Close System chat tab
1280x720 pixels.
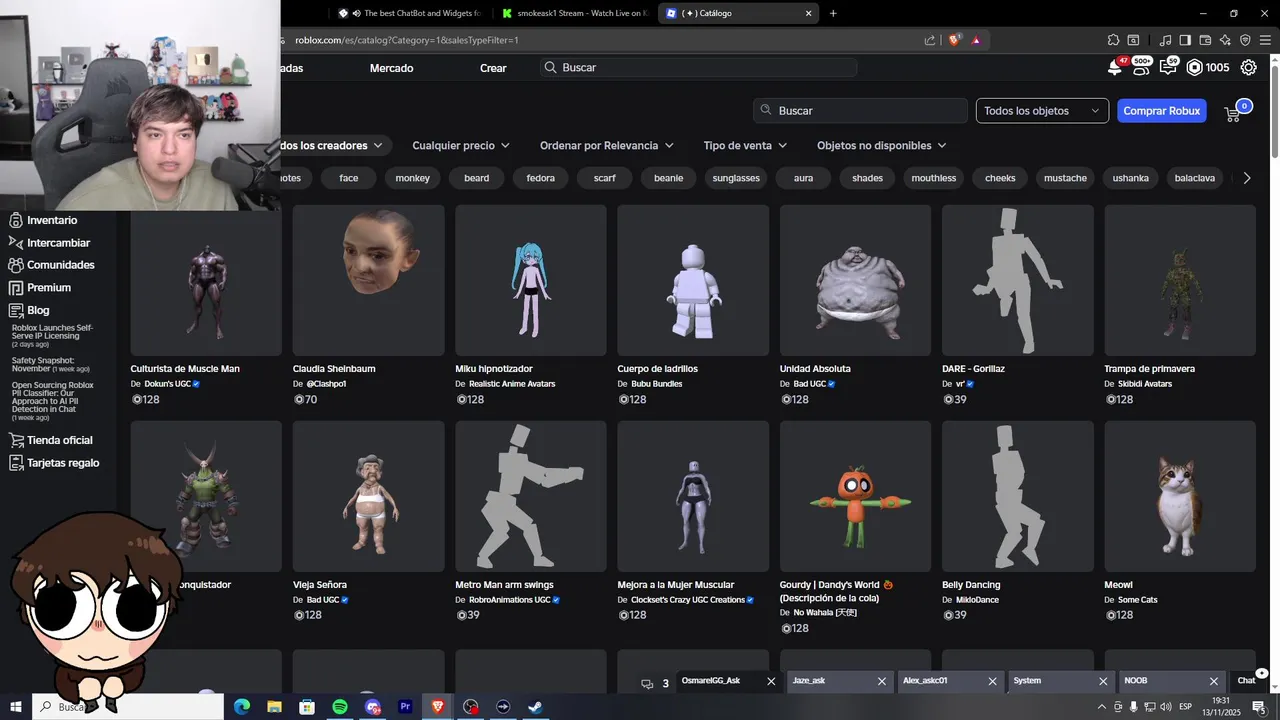pos(1103,681)
